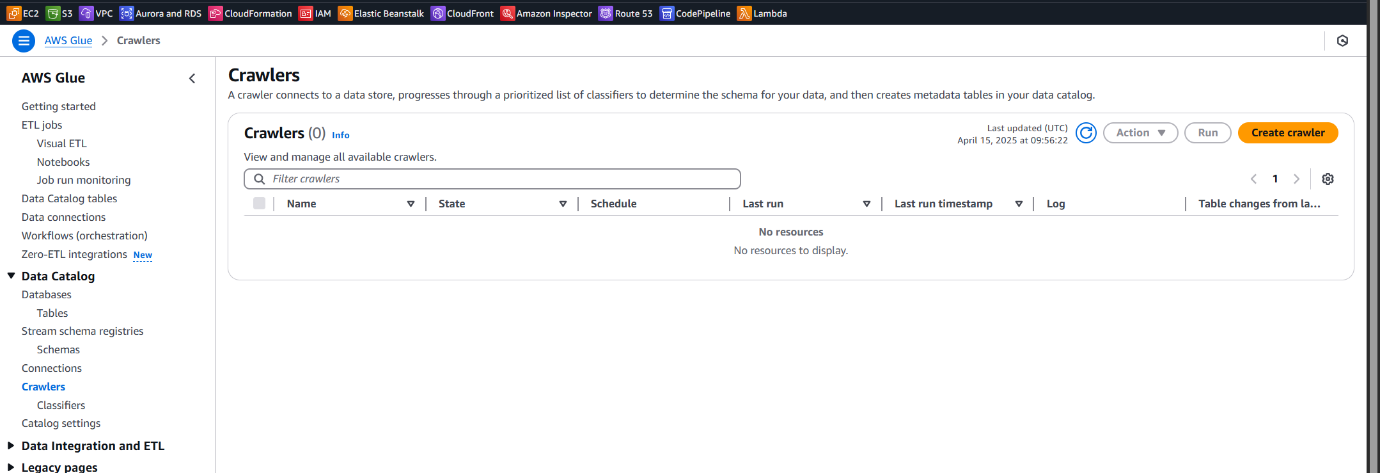This screenshot has height=473, width=1380.
Task: Open the Action dropdown button
Action: [1141, 133]
